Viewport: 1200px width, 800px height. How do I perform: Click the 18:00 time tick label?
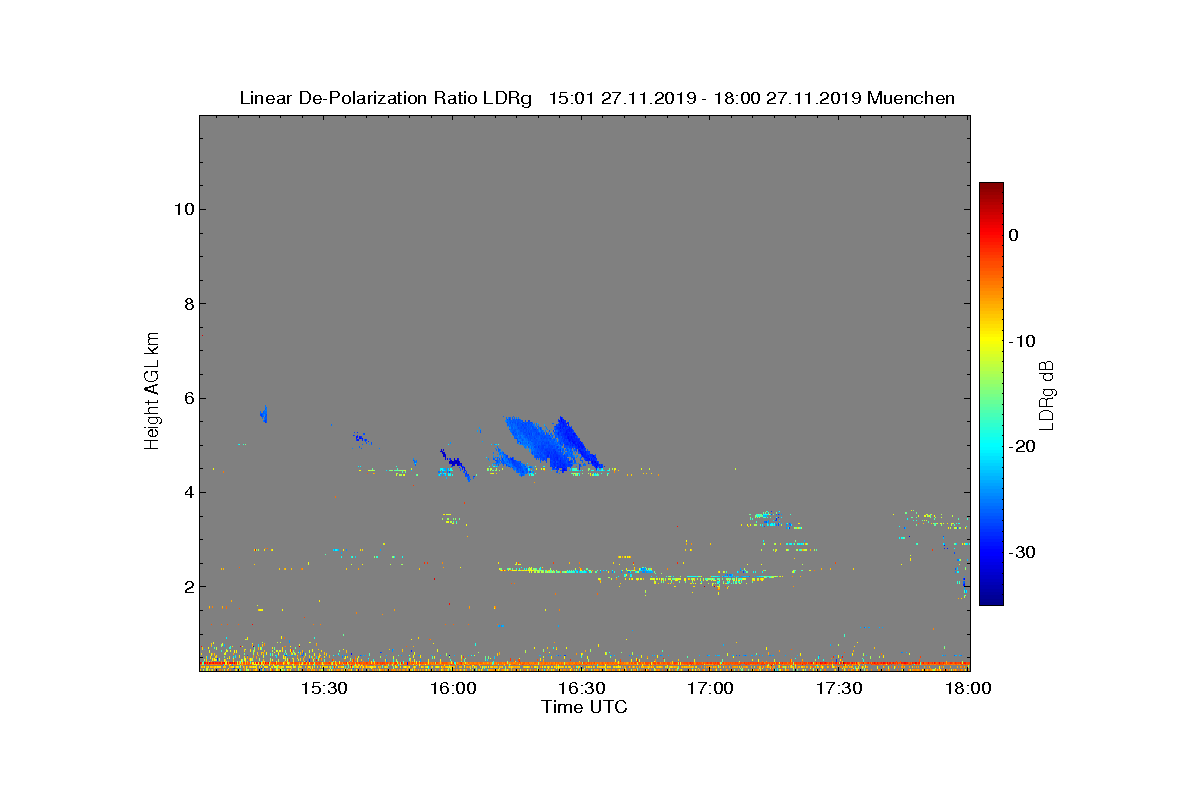coord(968,688)
